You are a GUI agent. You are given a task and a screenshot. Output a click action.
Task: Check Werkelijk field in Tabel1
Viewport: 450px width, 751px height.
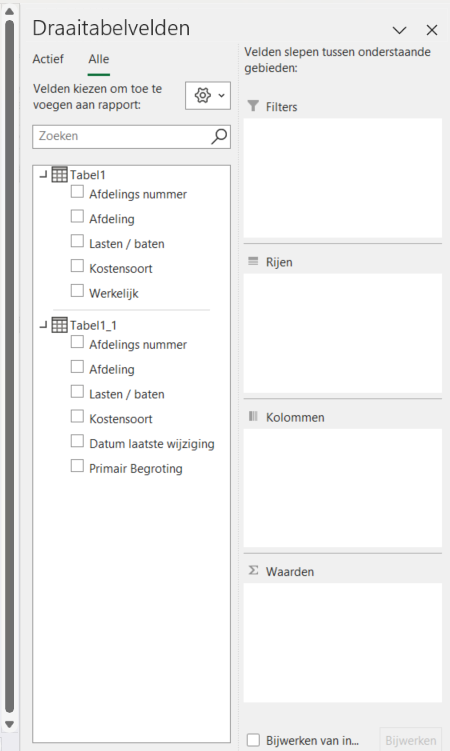tap(77, 291)
